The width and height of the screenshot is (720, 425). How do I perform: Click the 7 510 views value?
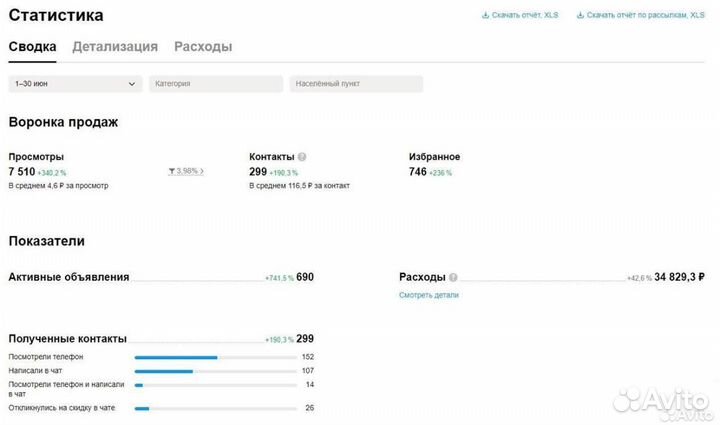pyautogui.click(x=22, y=172)
